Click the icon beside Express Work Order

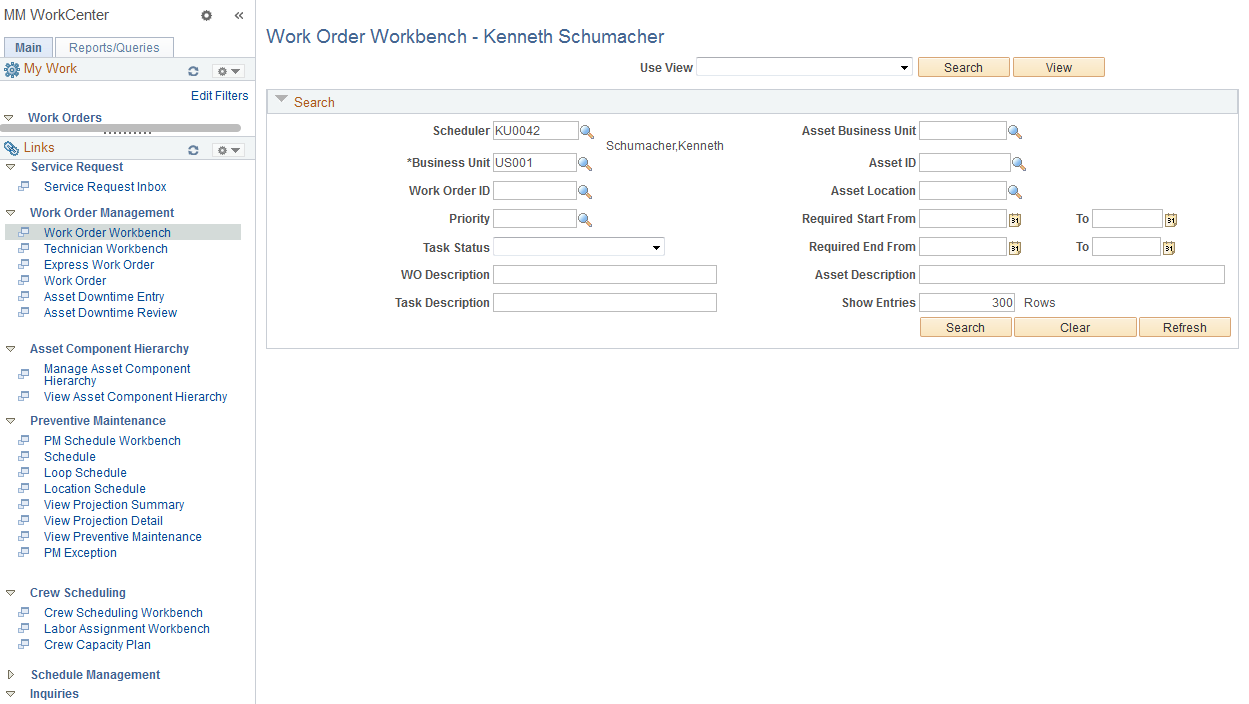point(24,265)
